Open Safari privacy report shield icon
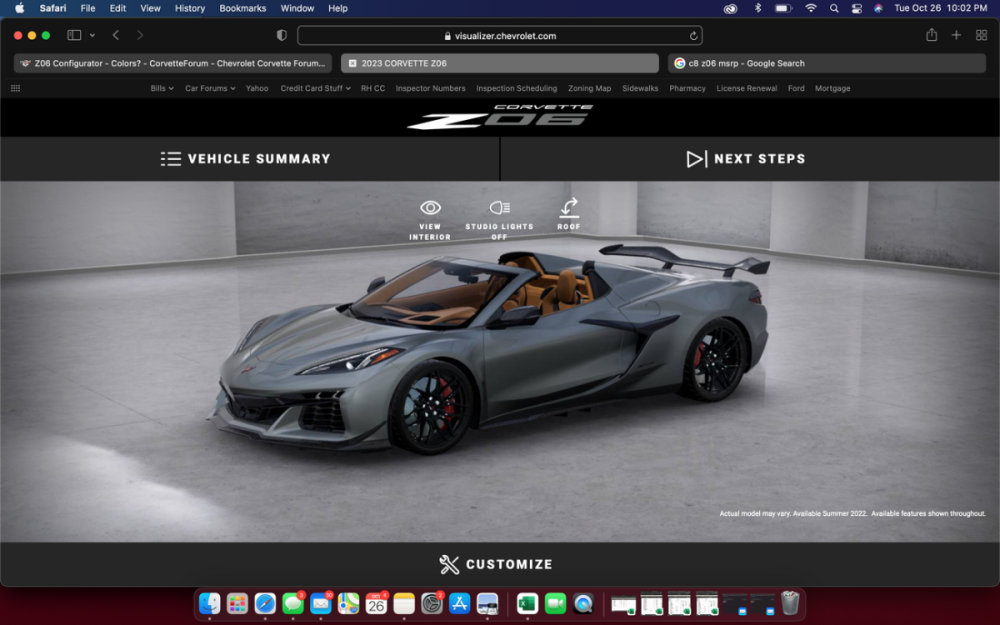Viewport: 1000px width, 625px height. (x=281, y=36)
